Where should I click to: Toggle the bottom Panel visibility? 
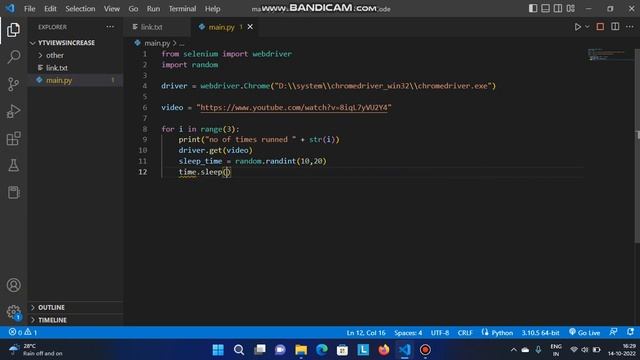545,8
